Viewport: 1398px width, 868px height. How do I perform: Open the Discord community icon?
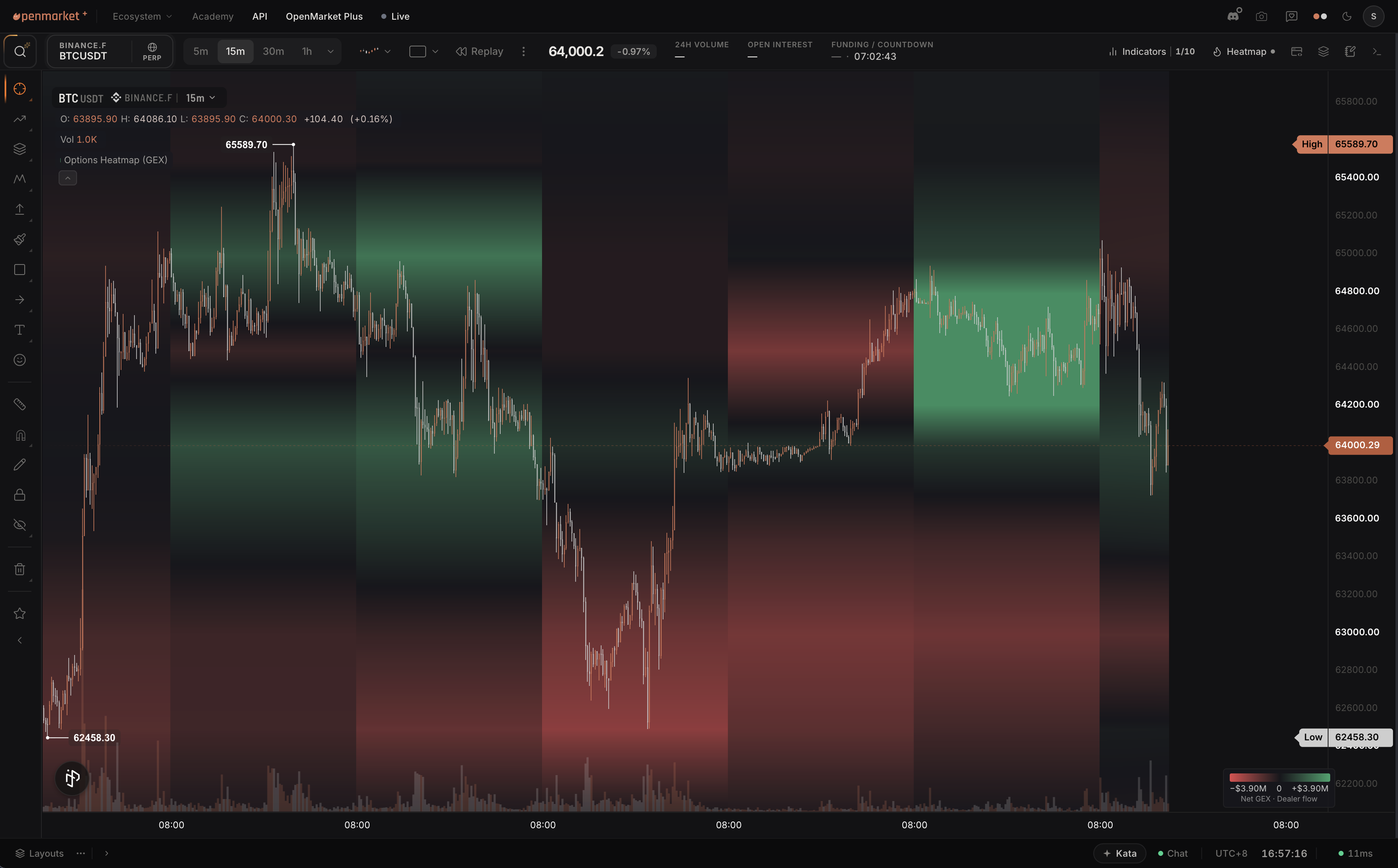coord(1234,16)
